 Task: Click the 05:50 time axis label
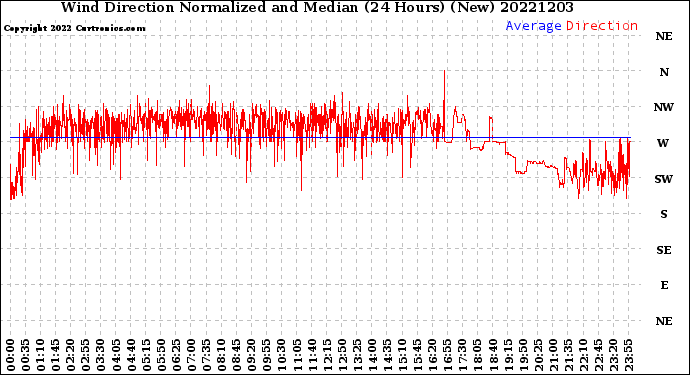point(161,355)
